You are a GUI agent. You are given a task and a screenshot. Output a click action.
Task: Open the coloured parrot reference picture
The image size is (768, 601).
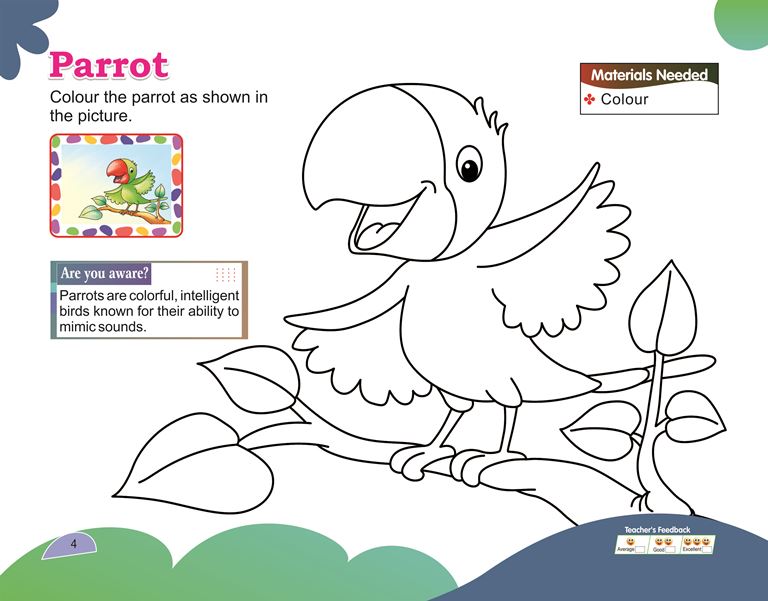pos(116,186)
